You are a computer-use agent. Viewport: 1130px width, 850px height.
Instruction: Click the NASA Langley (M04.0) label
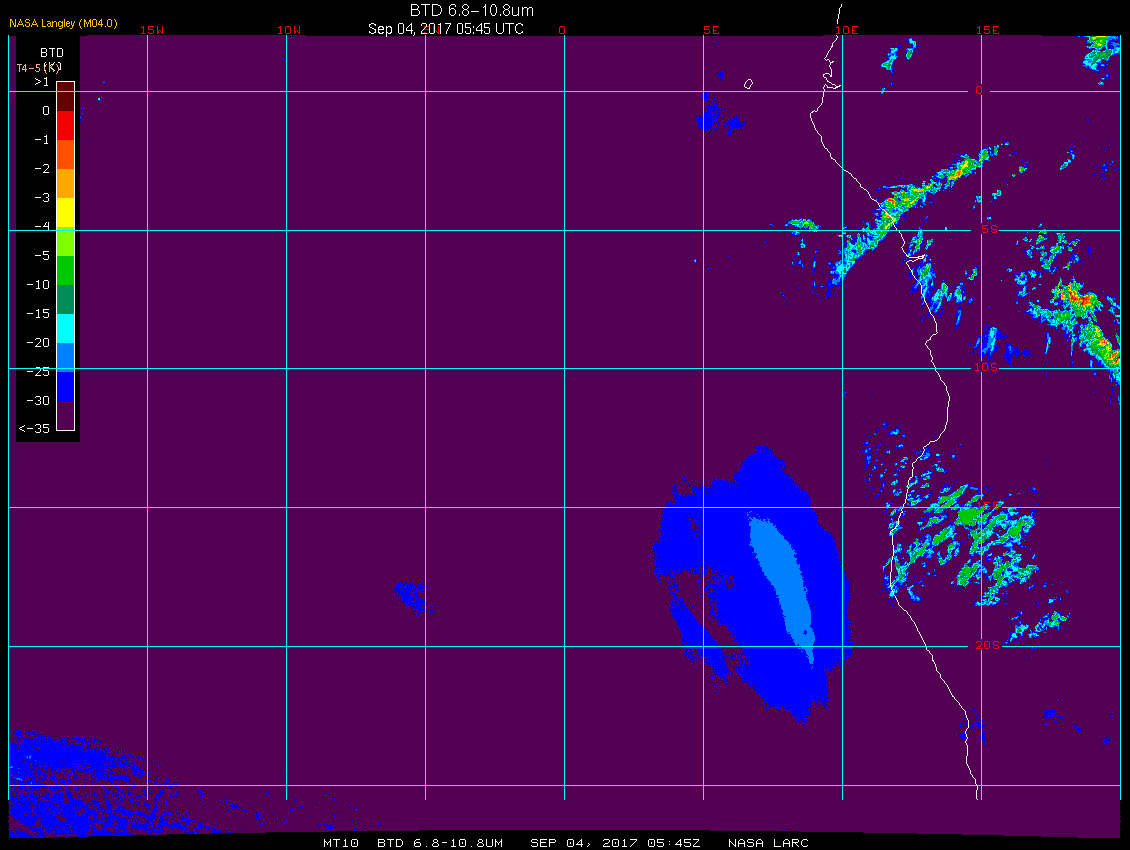click(63, 23)
